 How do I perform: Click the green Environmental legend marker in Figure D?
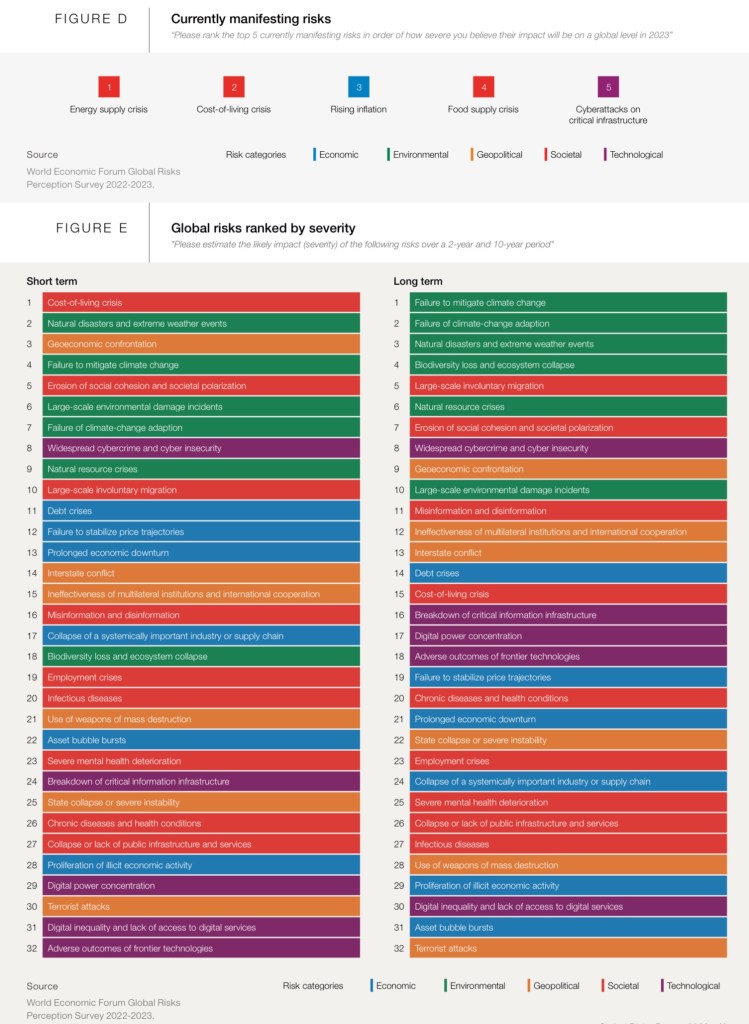388,155
